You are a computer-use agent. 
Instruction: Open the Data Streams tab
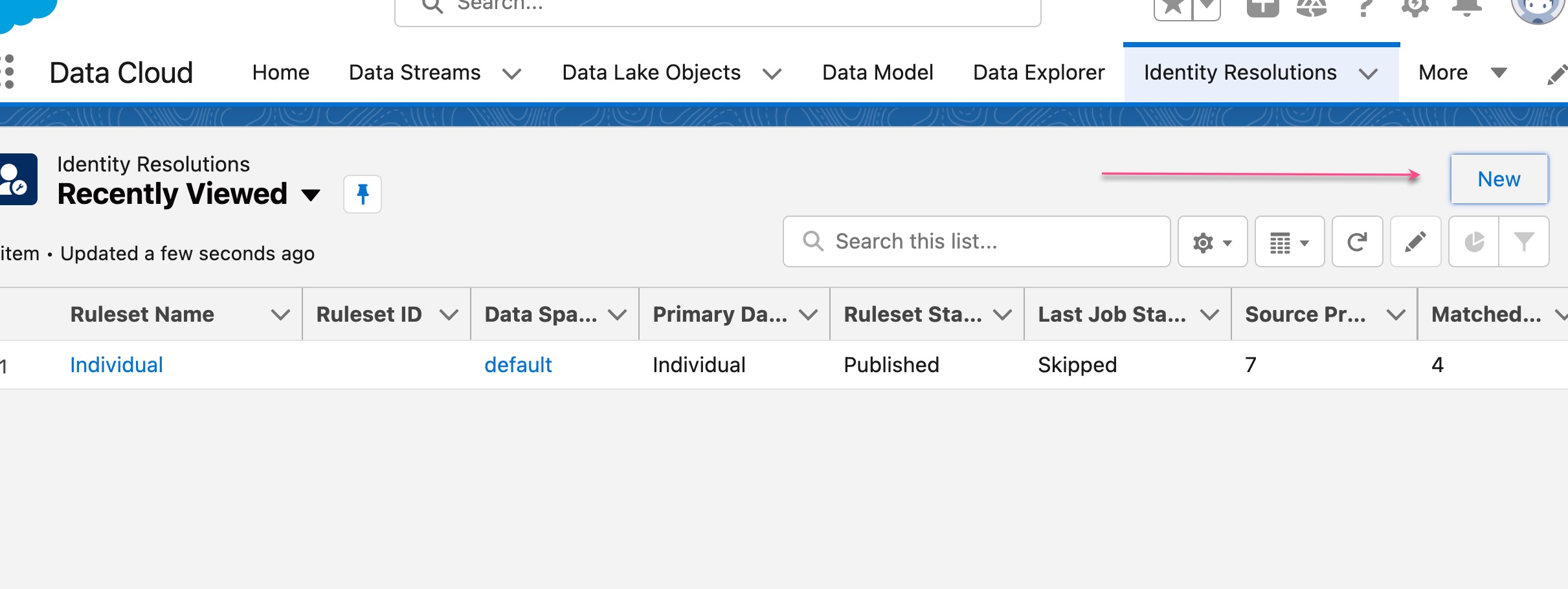[x=414, y=72]
